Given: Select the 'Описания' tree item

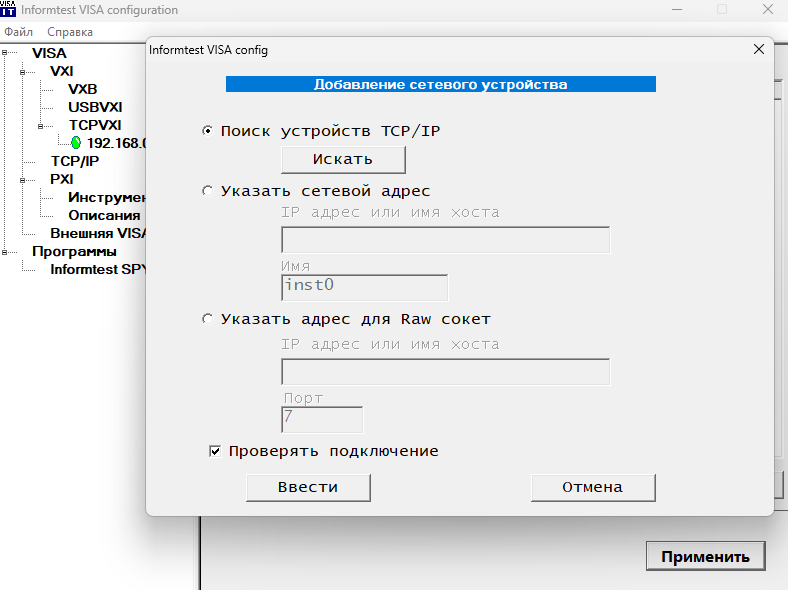Looking at the screenshot, I should (105, 215).
